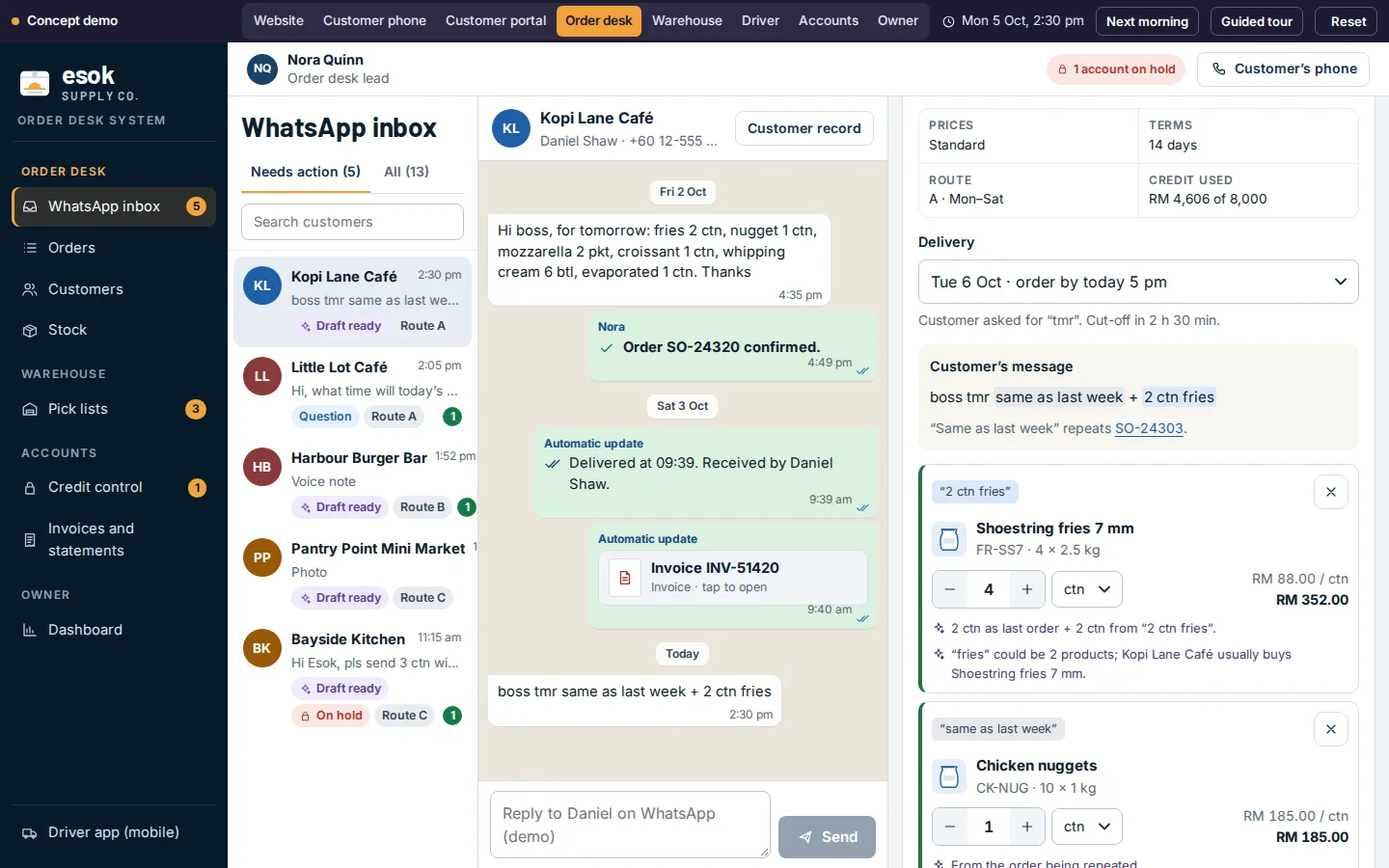Viewport: 1389px width, 868px height.
Task: Select the Driver view tab
Action: pyautogui.click(x=760, y=21)
